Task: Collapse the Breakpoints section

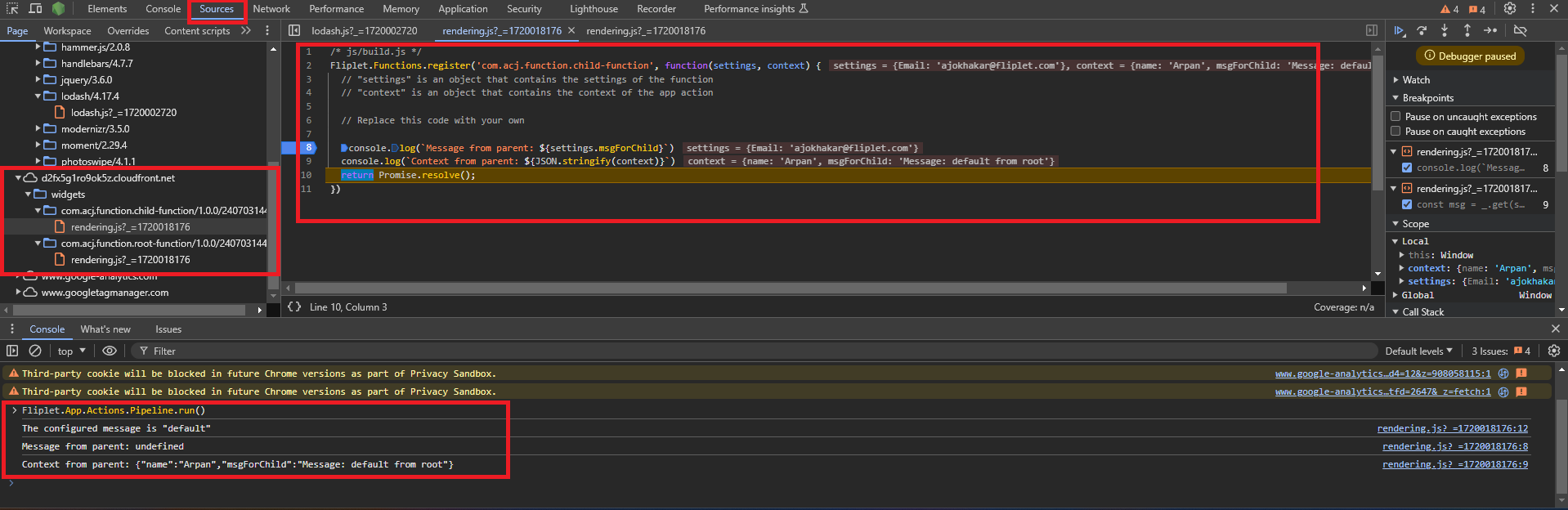Action: tap(1396, 98)
